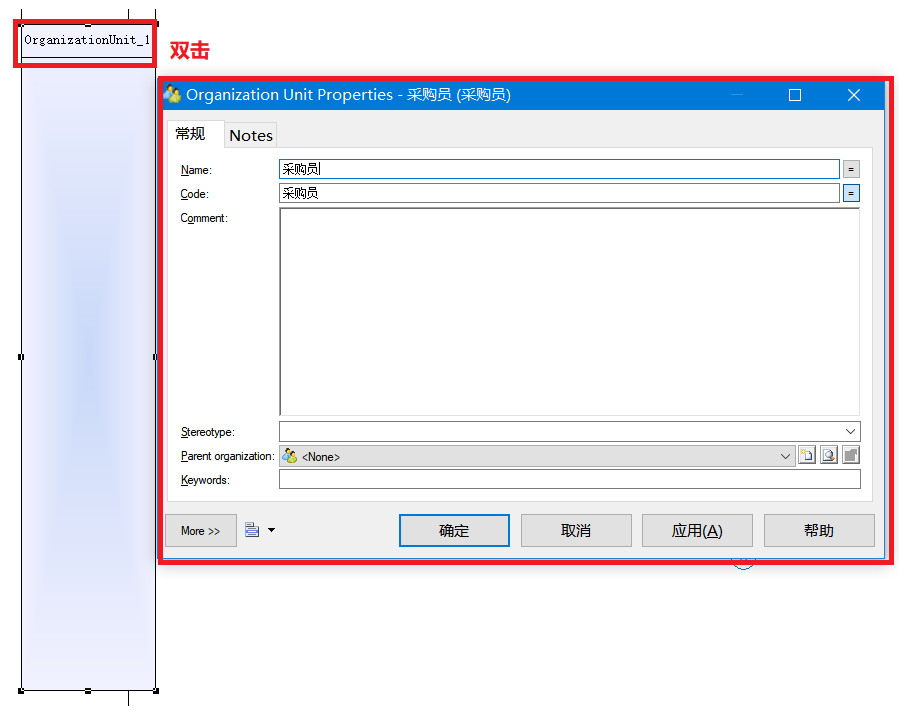
Task: Open properties of the parent organization via magnifier icon
Action: click(x=829, y=455)
